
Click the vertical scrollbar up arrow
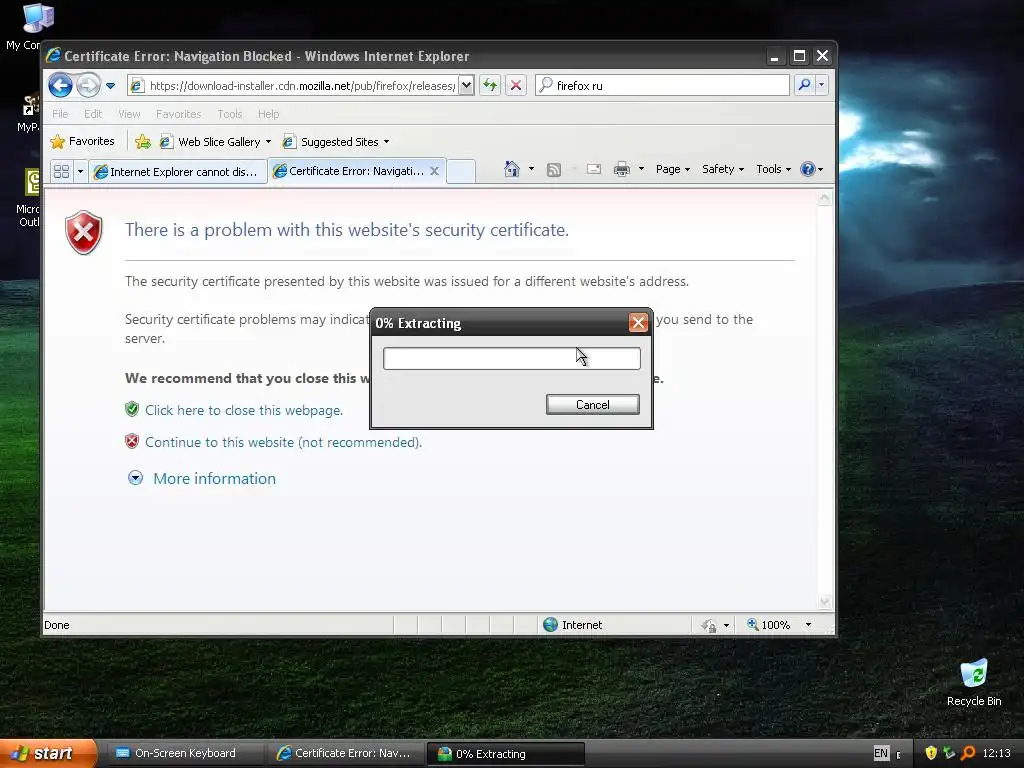tap(825, 198)
